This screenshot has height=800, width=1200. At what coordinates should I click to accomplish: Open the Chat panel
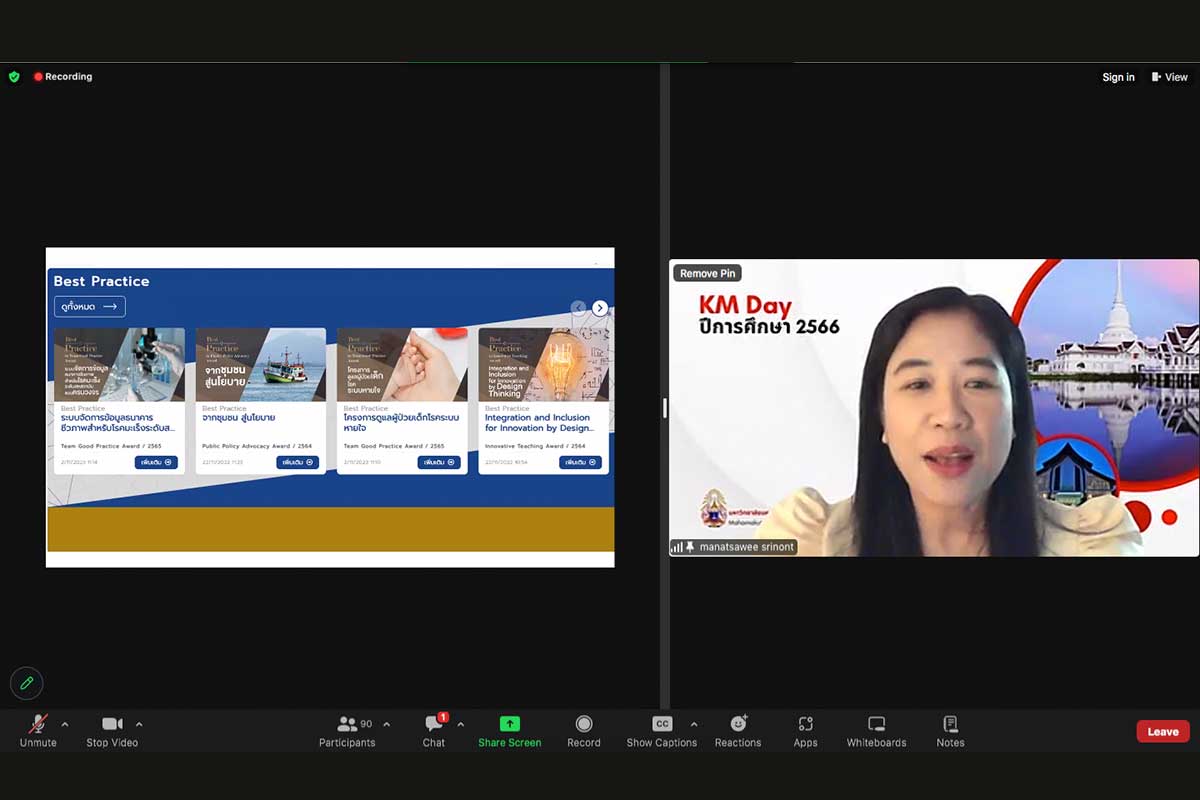(434, 730)
